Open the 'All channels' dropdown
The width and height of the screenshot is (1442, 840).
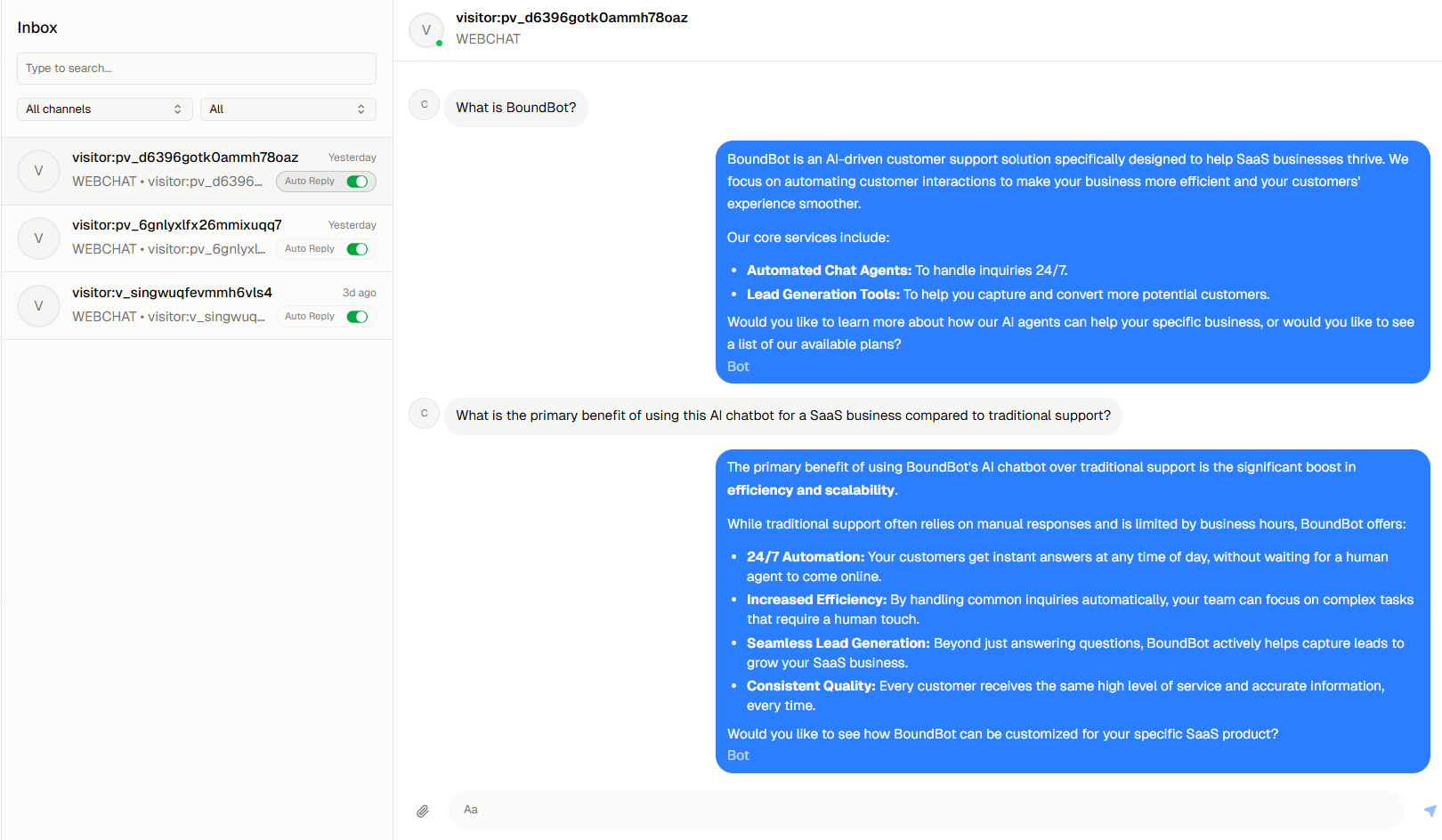(x=104, y=109)
